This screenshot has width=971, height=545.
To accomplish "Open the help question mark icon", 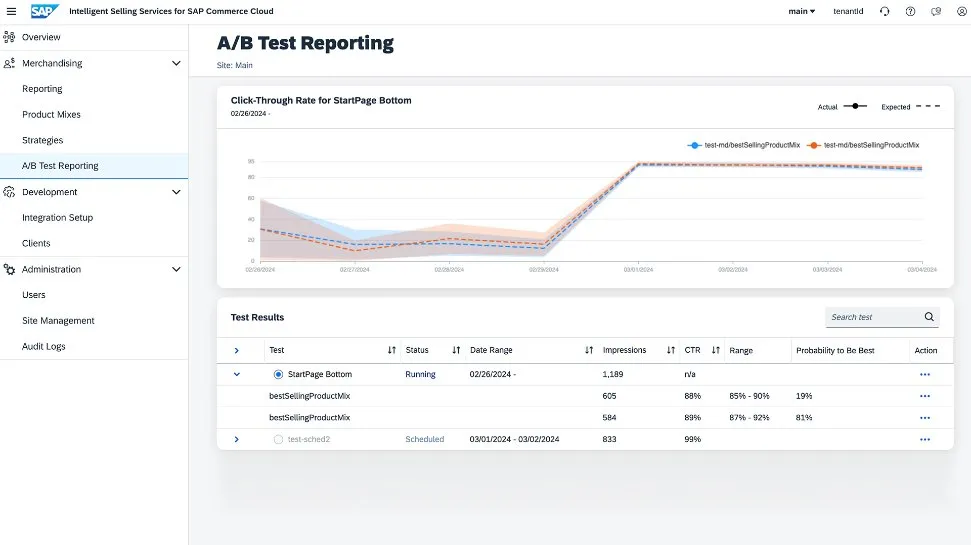I will pos(910,11).
